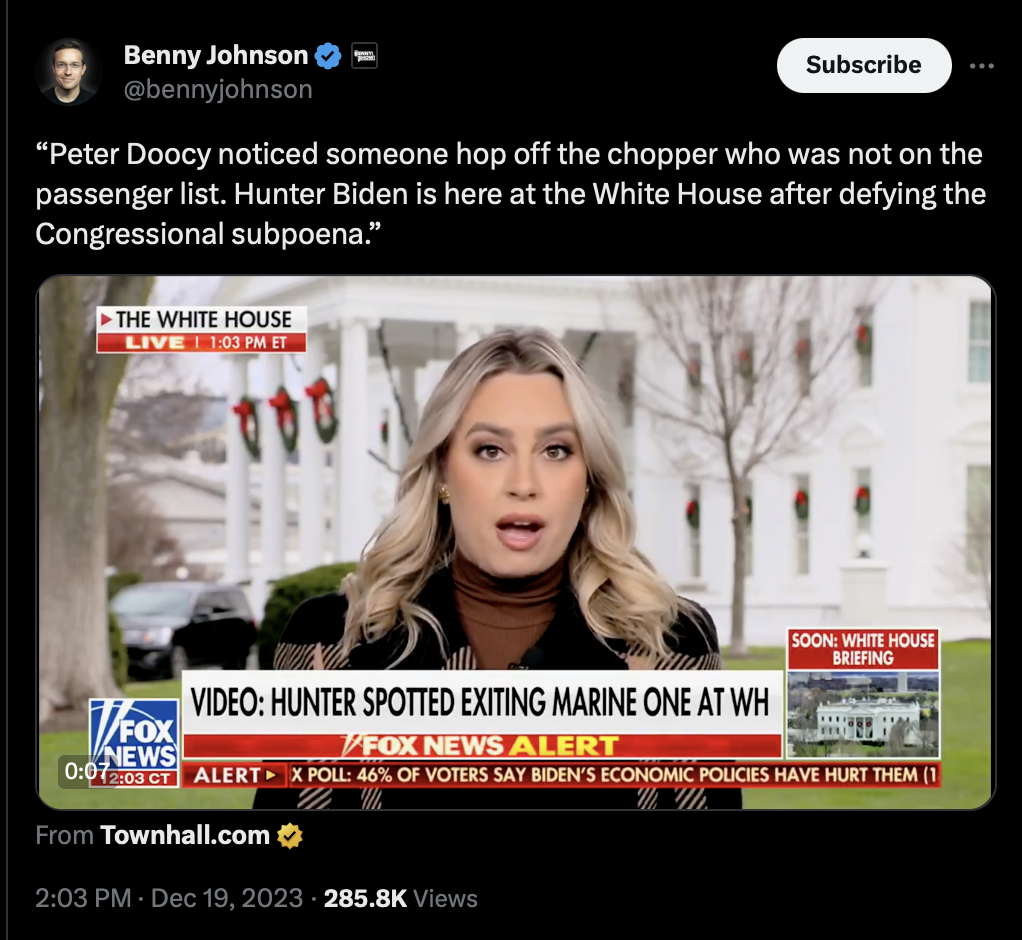Viewport: 1022px width, 940px height.
Task: Click the affiliate badge next to the verified checkmark
Action: (364, 56)
